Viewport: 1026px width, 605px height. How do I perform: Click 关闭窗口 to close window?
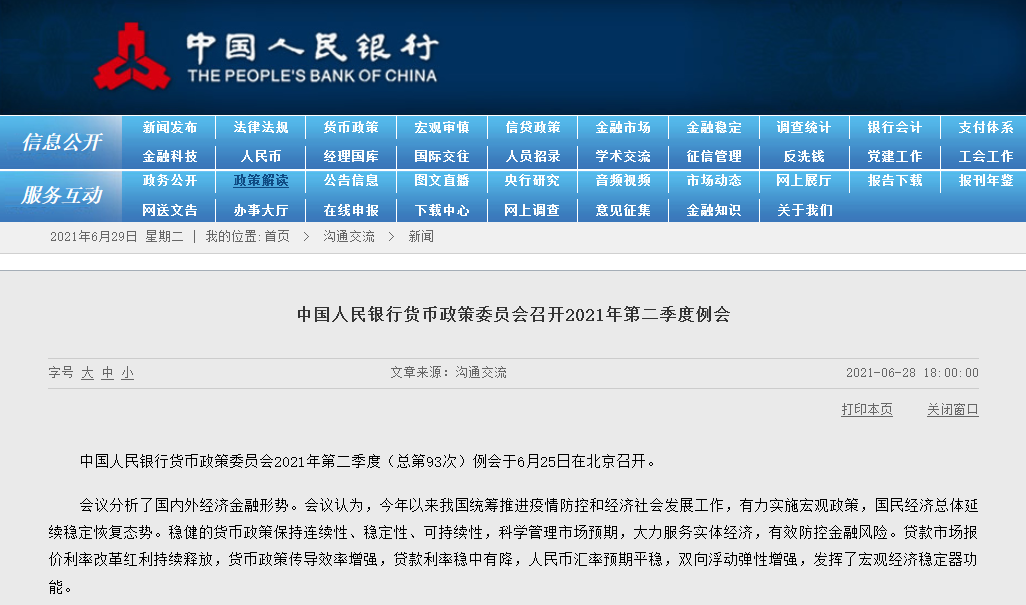point(952,409)
